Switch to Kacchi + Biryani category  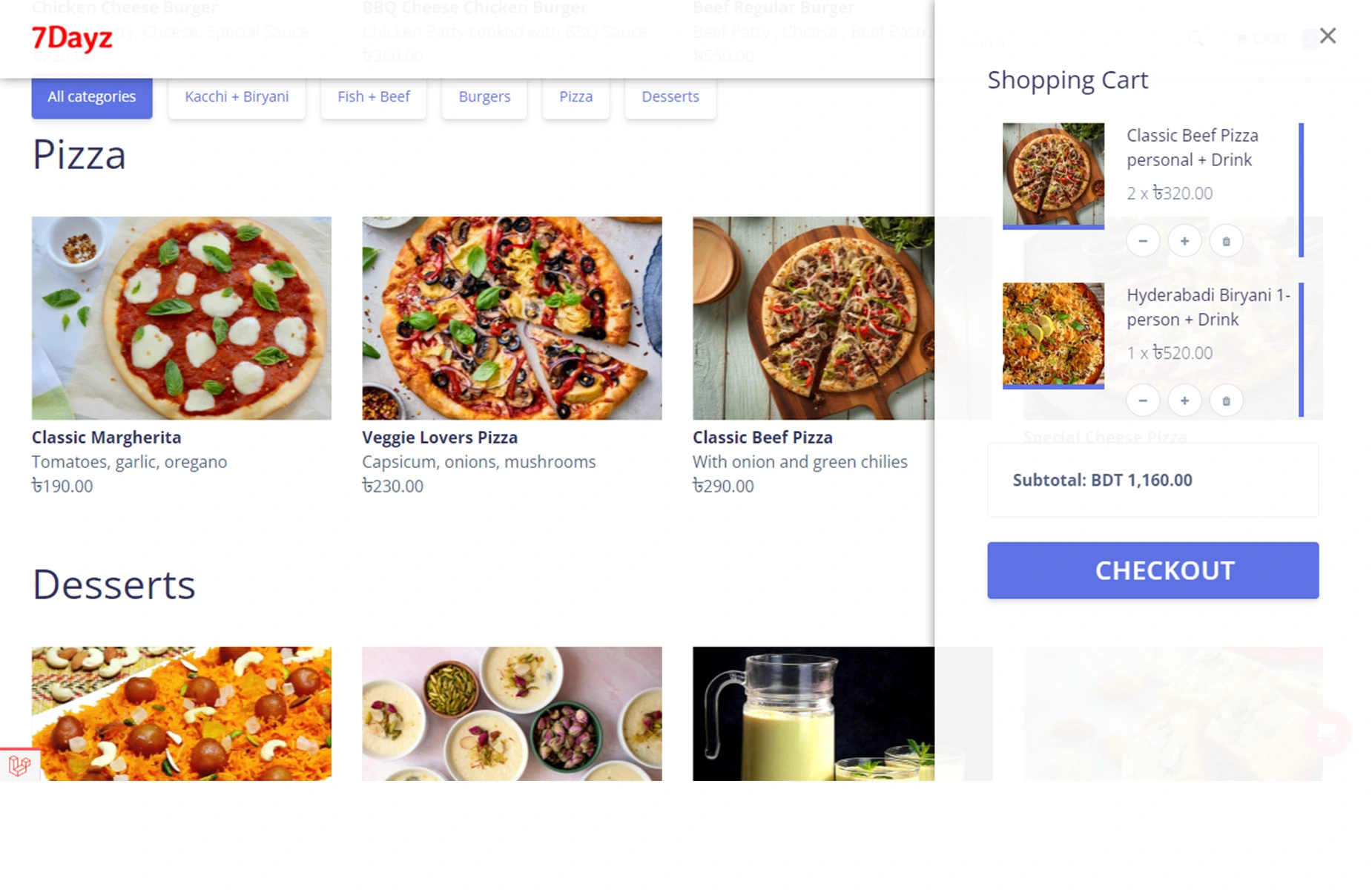coord(237,97)
